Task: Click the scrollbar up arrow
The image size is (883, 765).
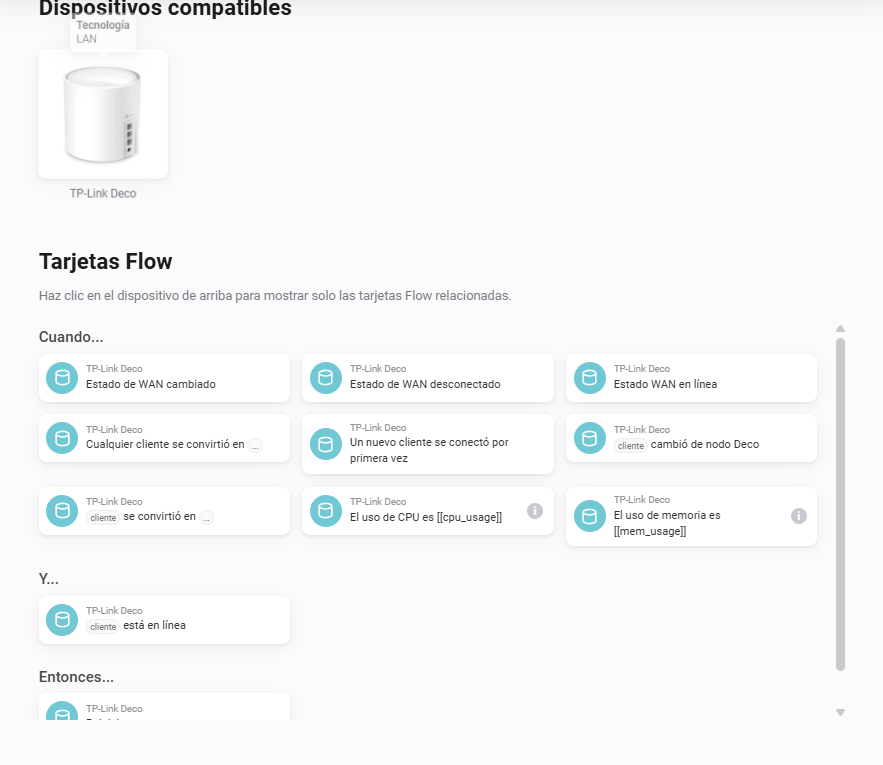Action: 841,328
